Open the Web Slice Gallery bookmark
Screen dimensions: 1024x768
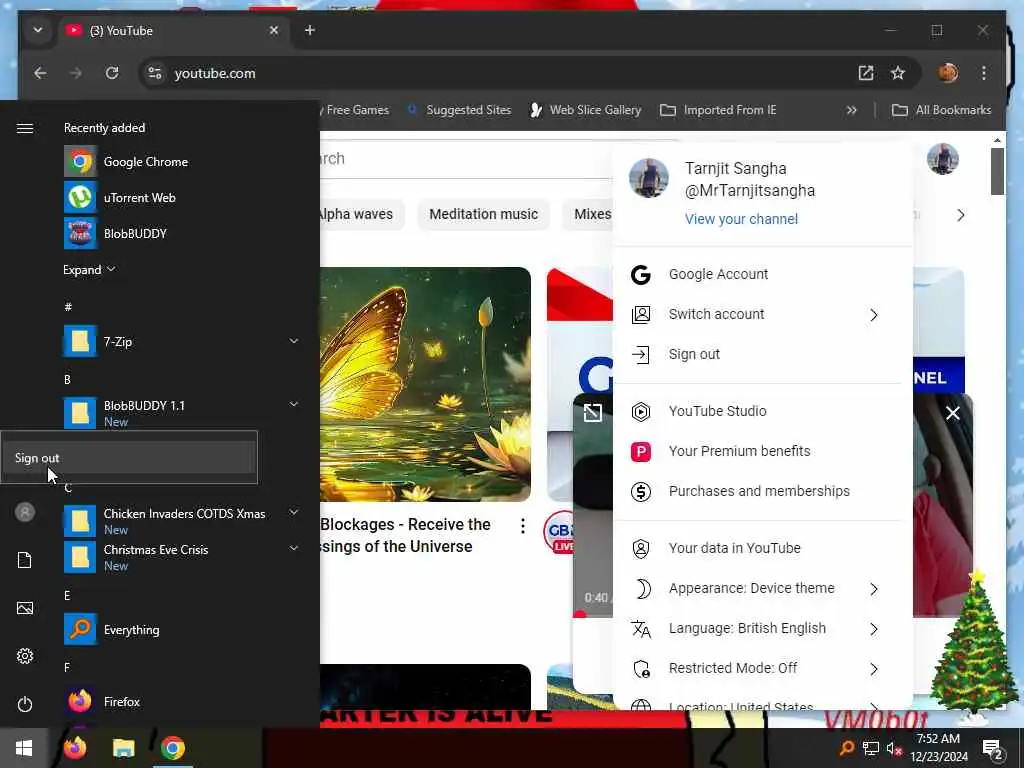(x=586, y=110)
